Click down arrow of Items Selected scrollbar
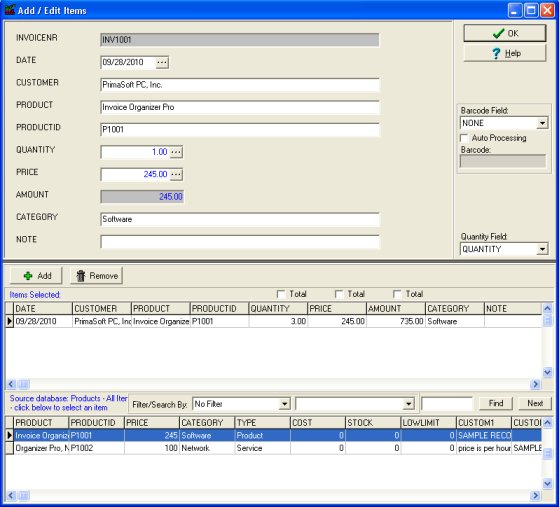Image resolution: width=559 pixels, height=507 pixels. click(547, 372)
